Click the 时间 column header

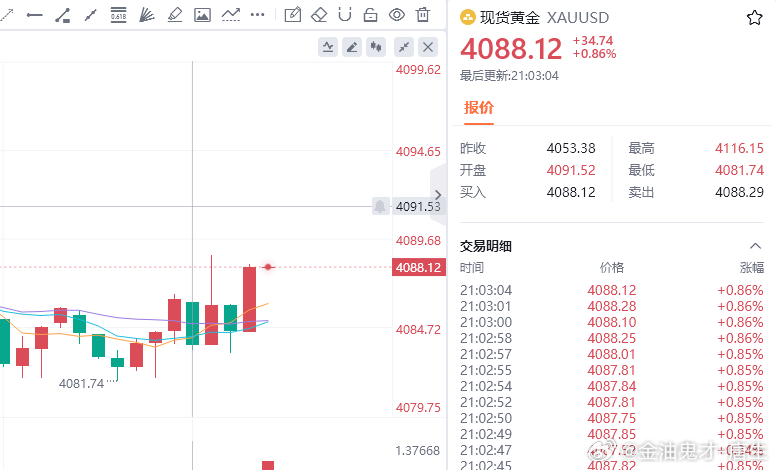pyautogui.click(x=472, y=268)
